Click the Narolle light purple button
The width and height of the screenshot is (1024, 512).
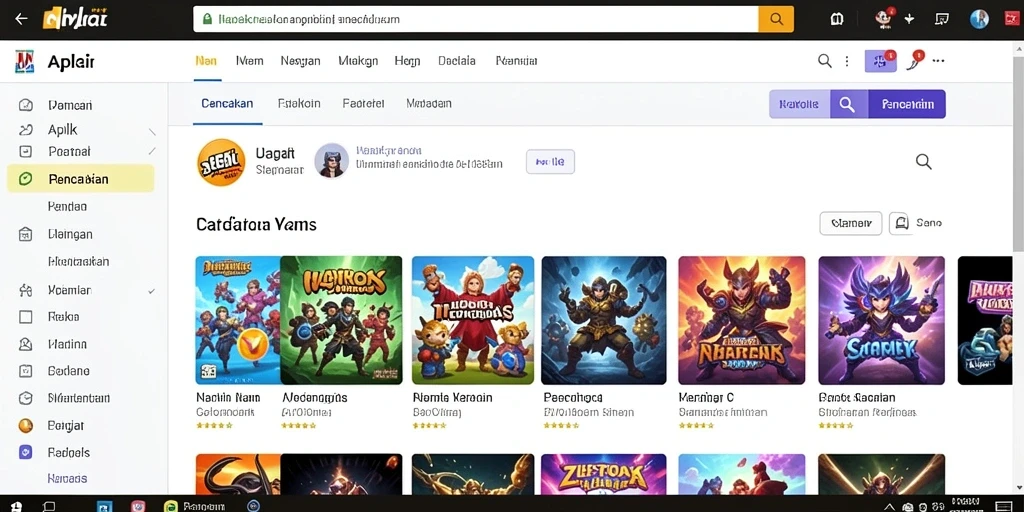(x=799, y=104)
